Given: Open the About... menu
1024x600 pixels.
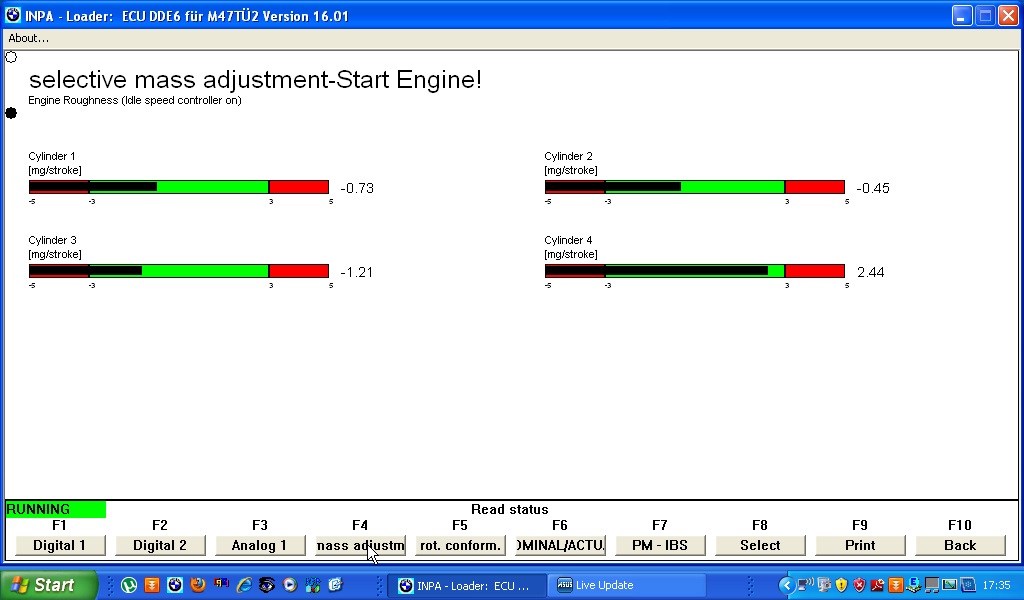Looking at the screenshot, I should (x=29, y=38).
